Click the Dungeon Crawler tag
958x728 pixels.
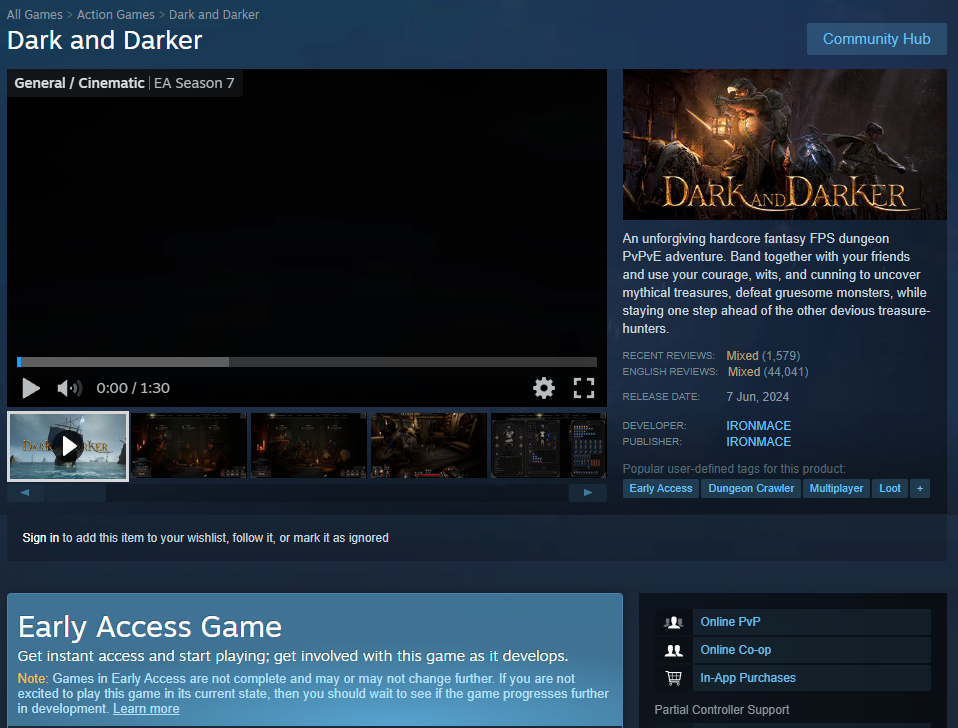[x=751, y=489]
